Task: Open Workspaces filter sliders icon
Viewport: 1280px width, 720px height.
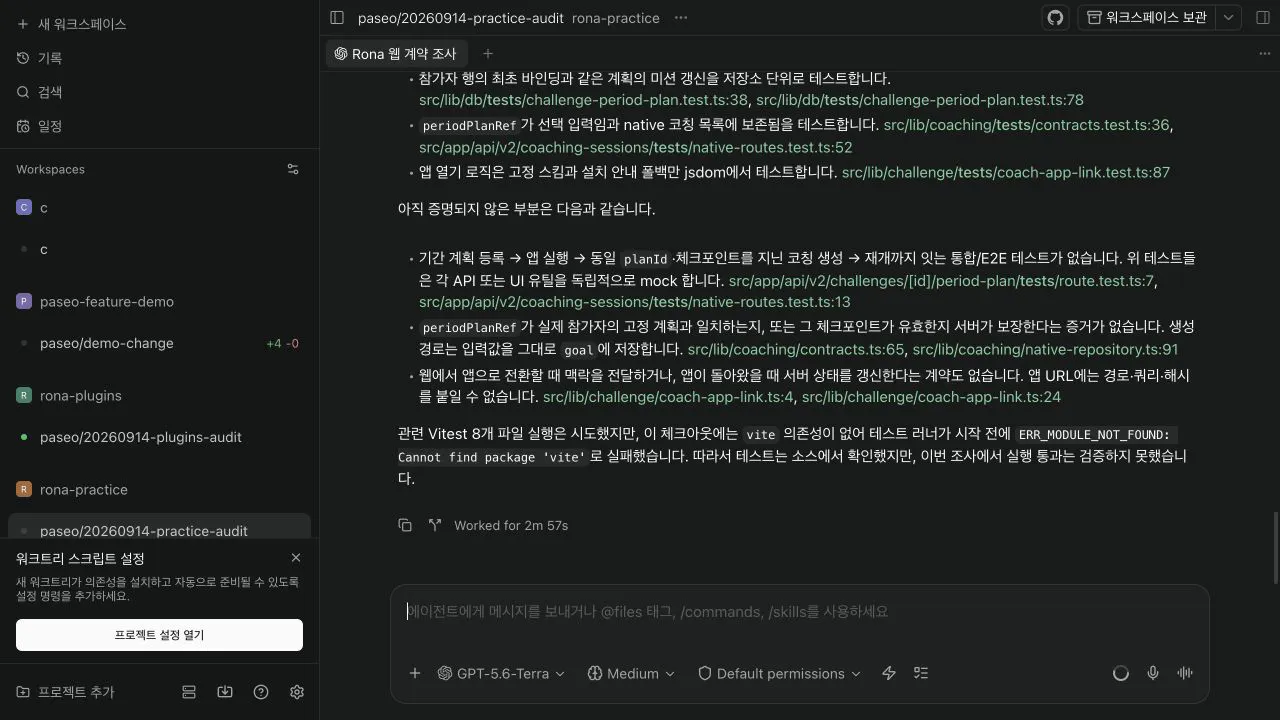Action: coord(293,169)
